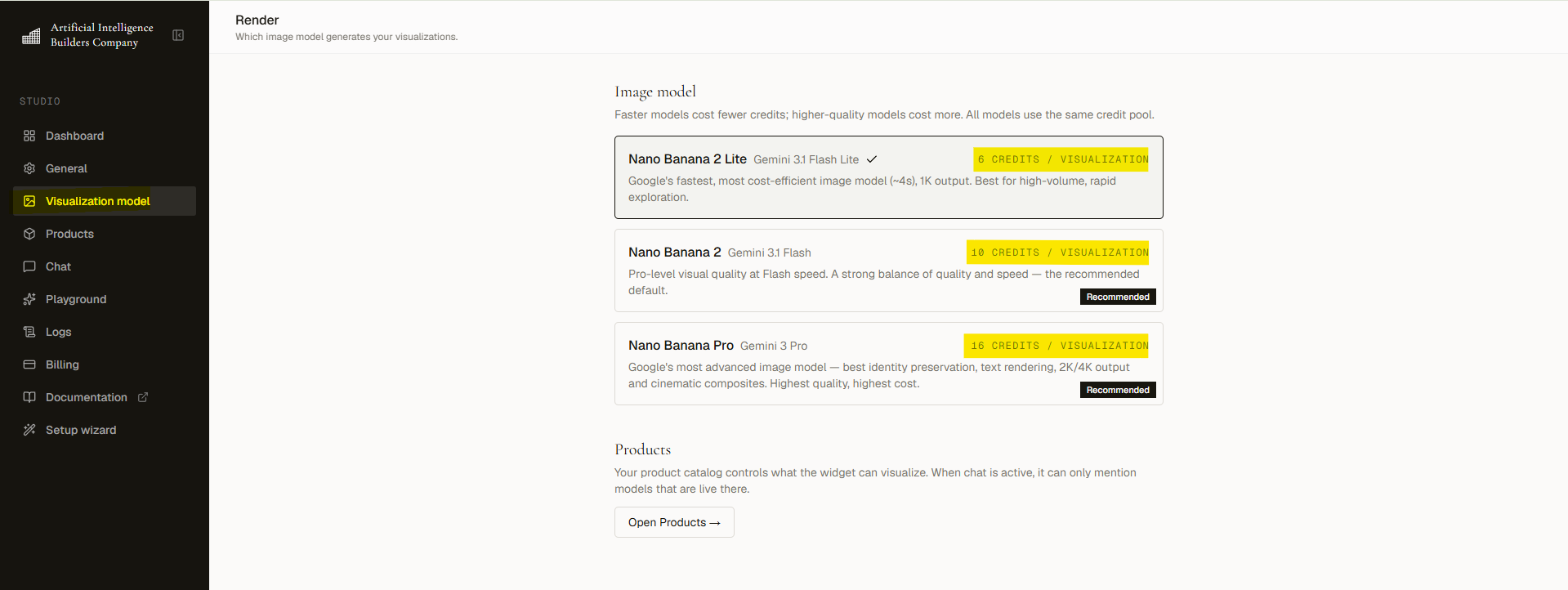Click the 'Pro-level visual quality' description
This screenshot has height=590, width=1568.
[883, 282]
